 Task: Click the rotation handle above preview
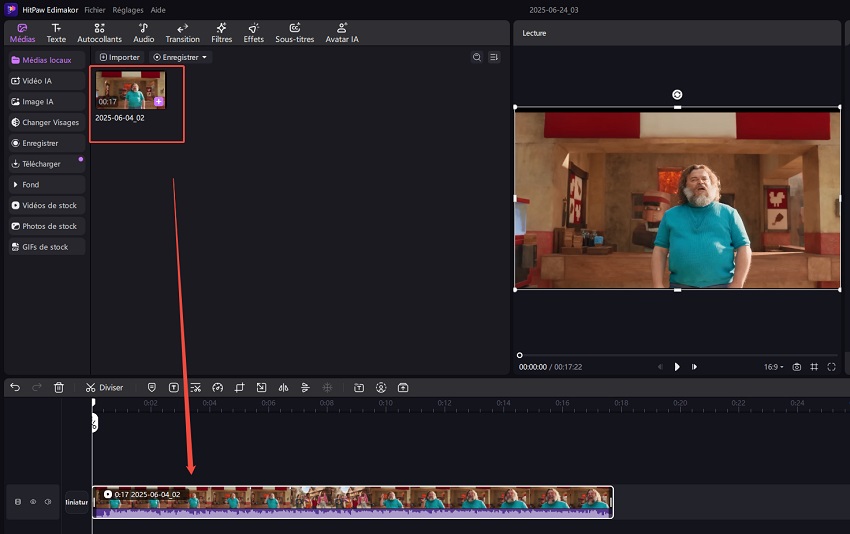click(677, 95)
